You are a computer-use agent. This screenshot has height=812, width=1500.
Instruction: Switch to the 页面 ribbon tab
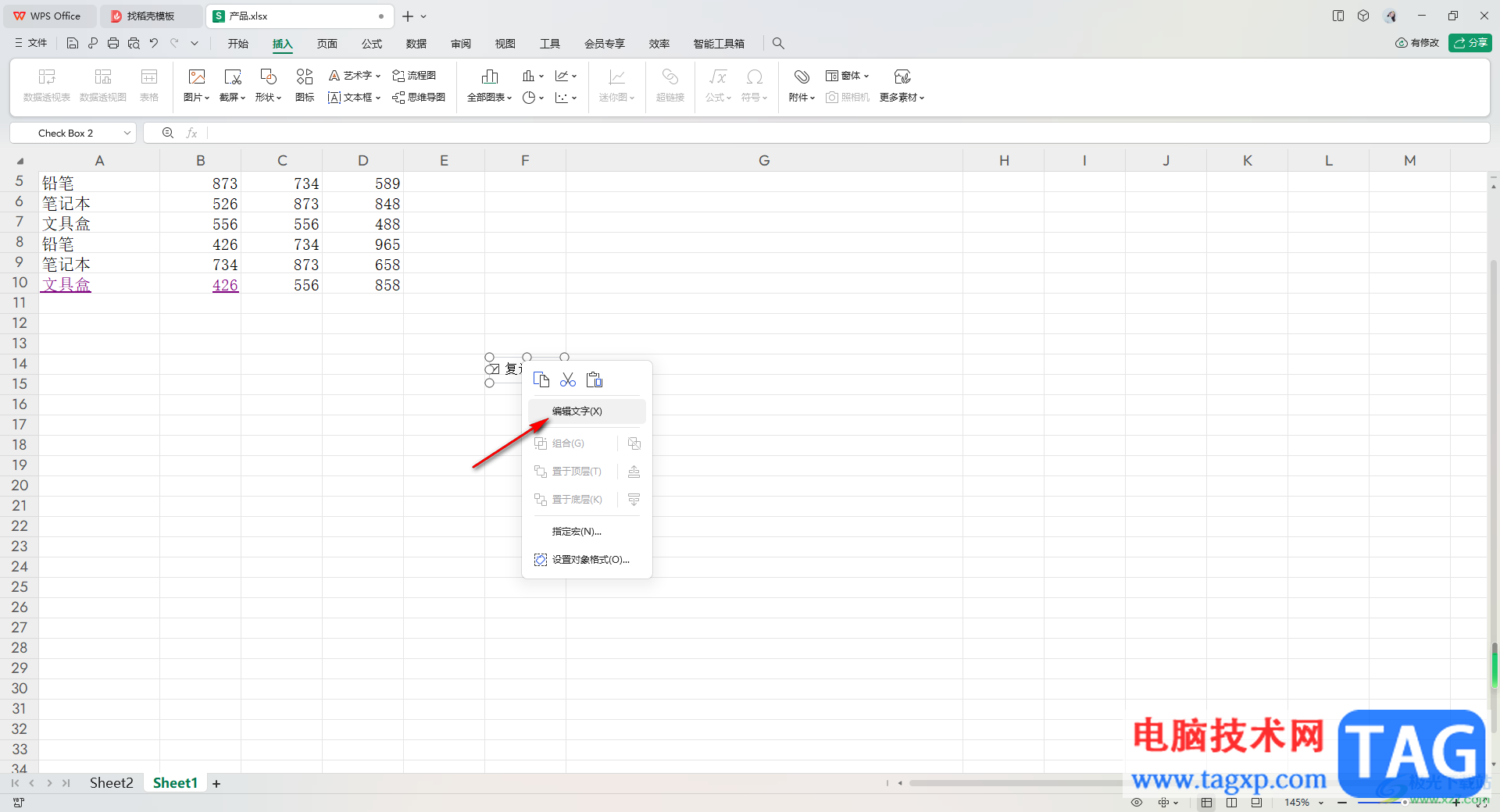click(327, 44)
